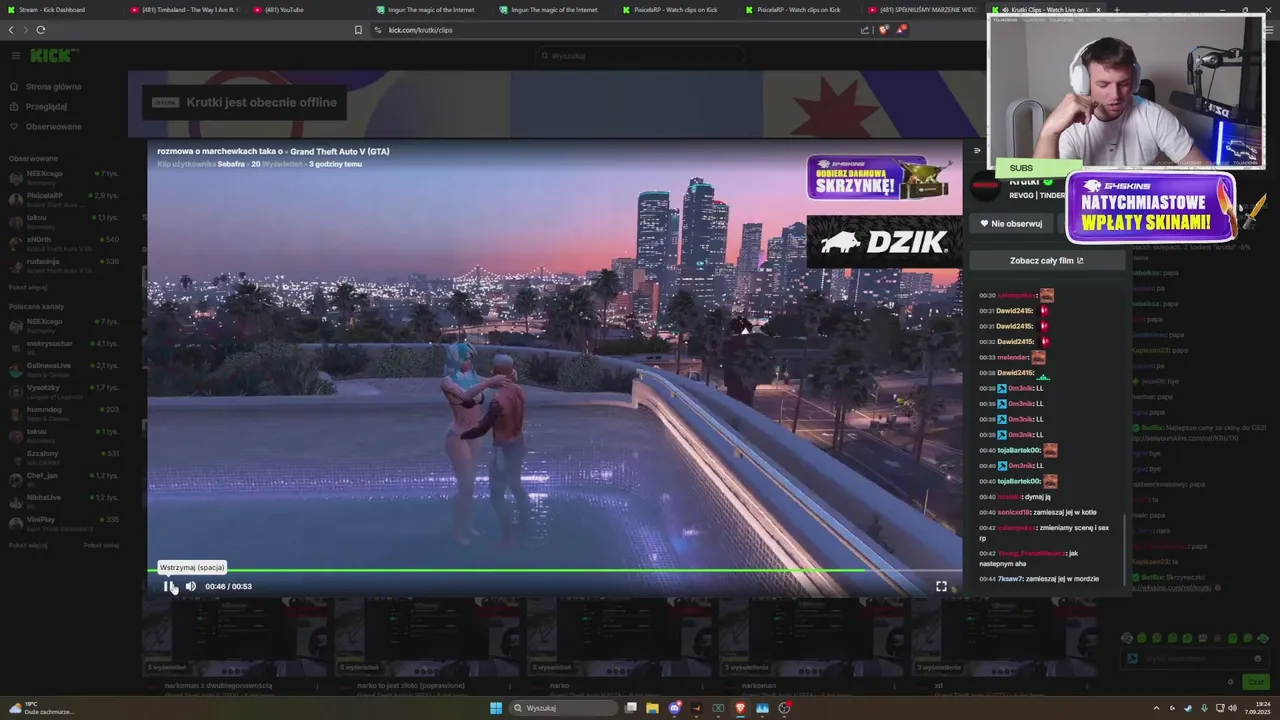The image size is (1280, 720).
Task: Open Task View from the taskbar
Action: pyautogui.click(x=631, y=708)
